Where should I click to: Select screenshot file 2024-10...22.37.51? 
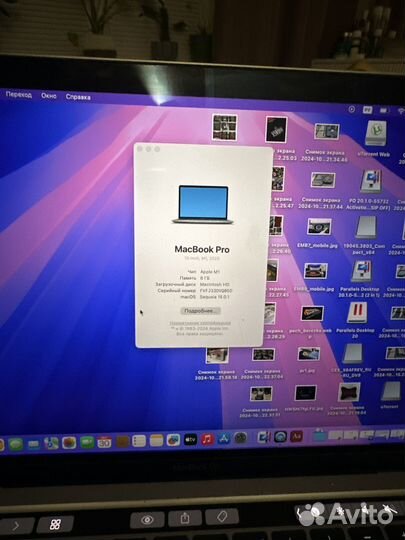coord(261,394)
